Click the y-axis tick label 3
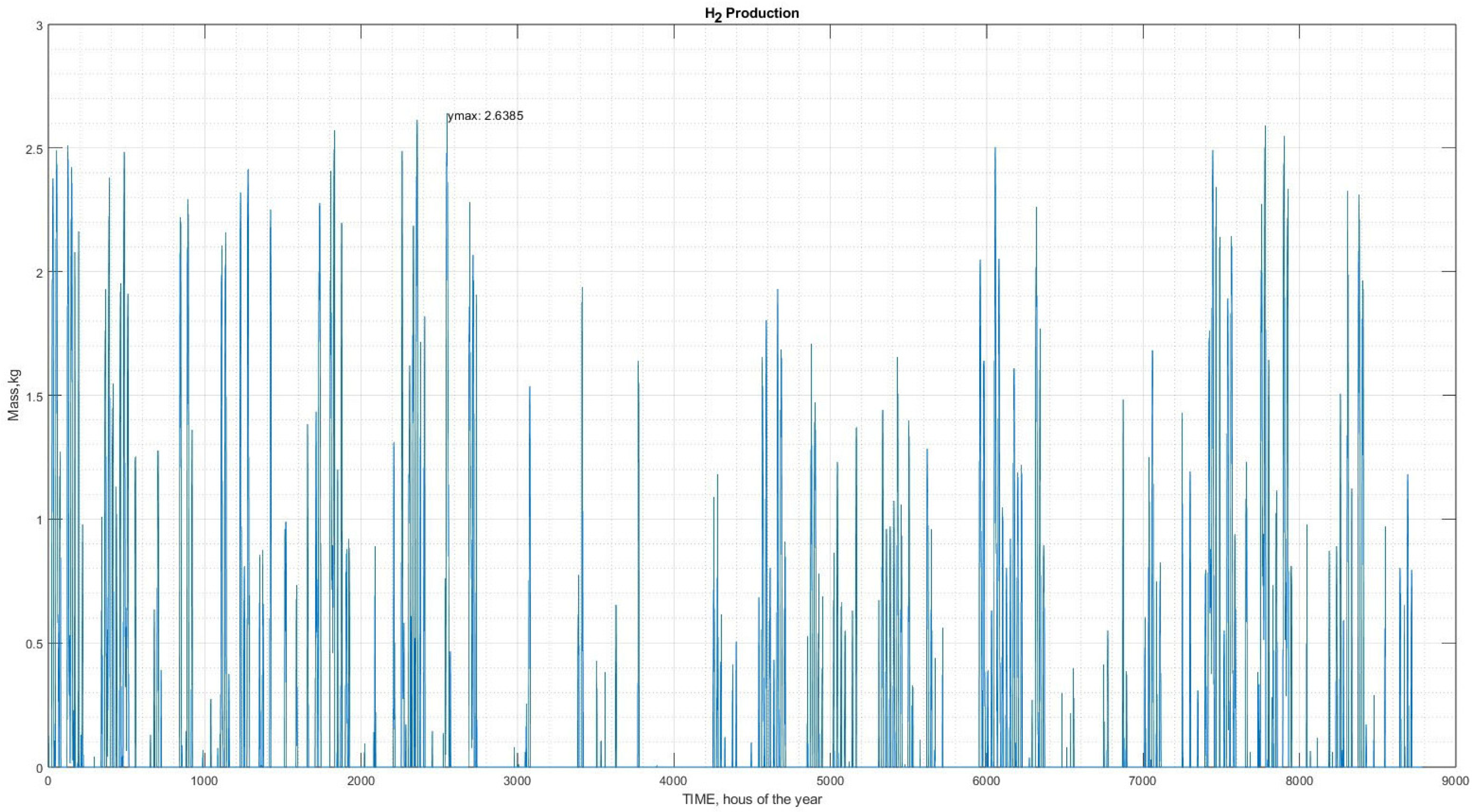1475x812 pixels. click(x=39, y=25)
